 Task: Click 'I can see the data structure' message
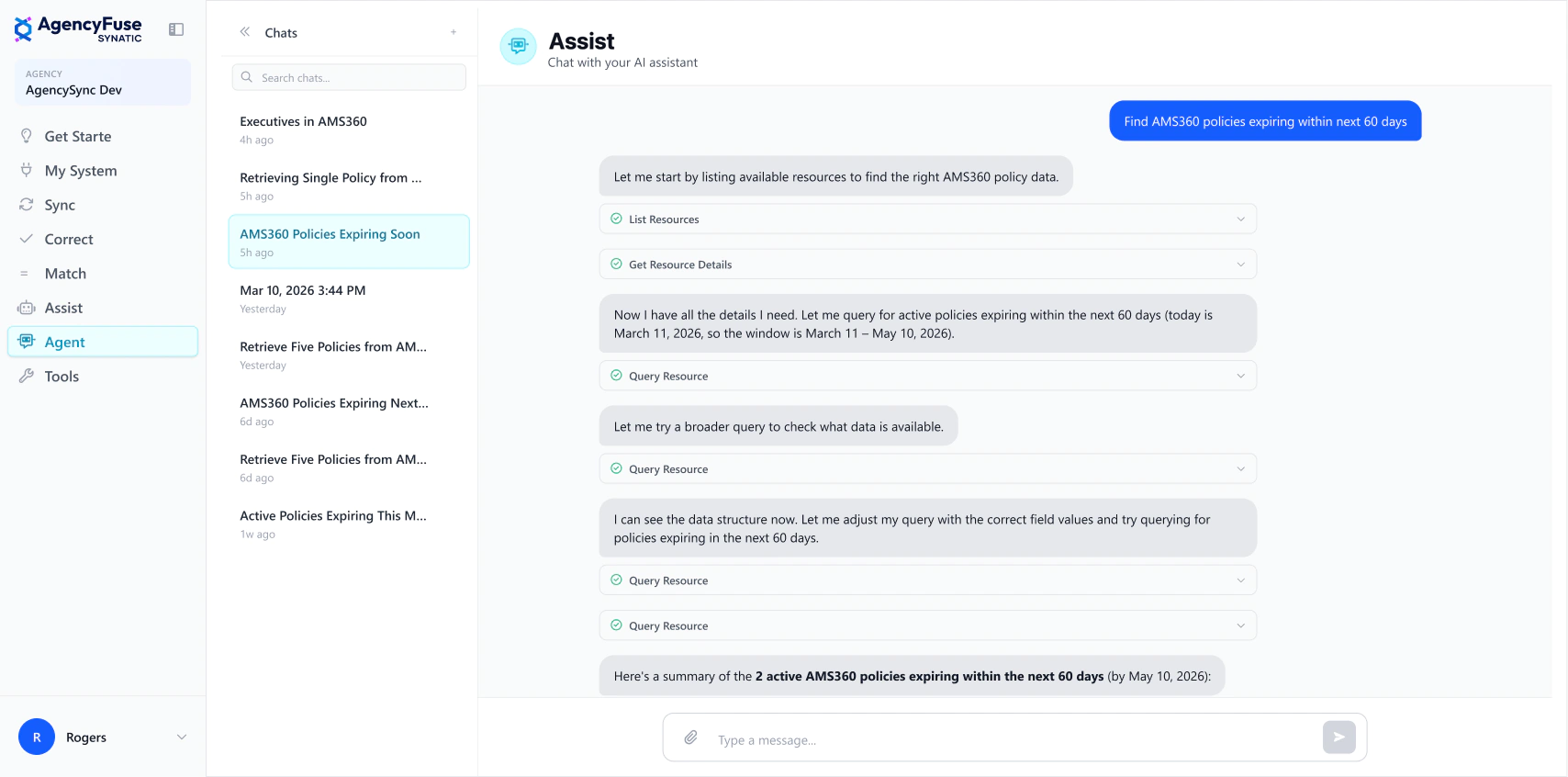pyautogui.click(x=928, y=528)
